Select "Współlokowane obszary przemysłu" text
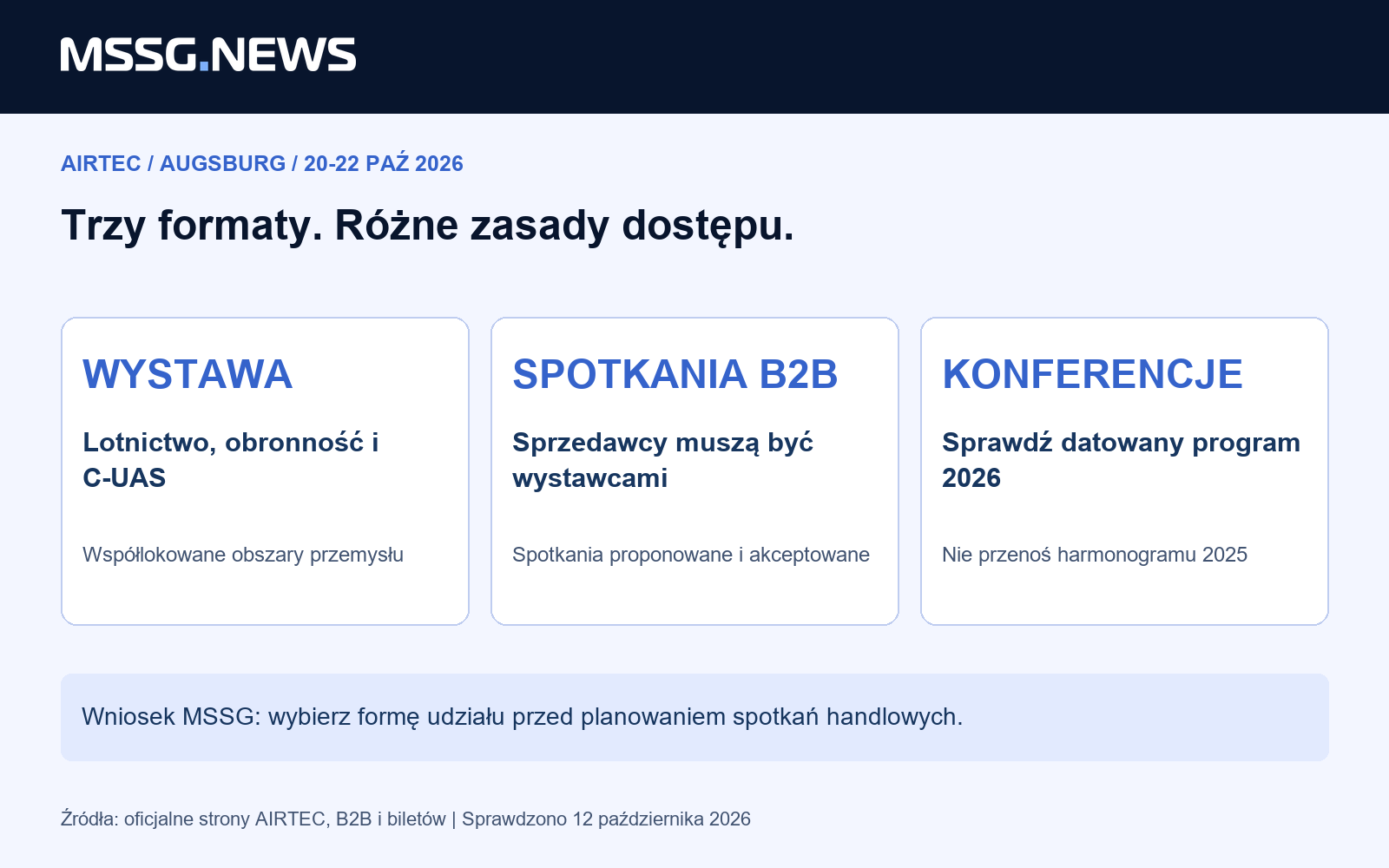Image resolution: width=1389 pixels, height=868 pixels. point(243,555)
